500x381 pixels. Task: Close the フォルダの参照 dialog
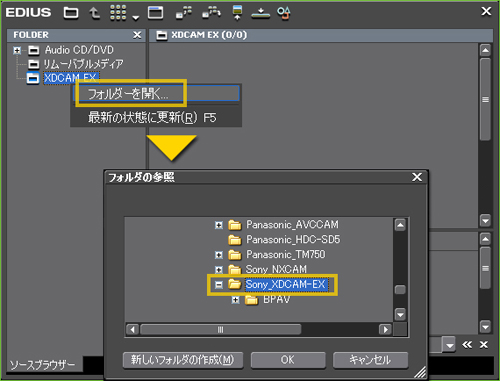pos(417,177)
